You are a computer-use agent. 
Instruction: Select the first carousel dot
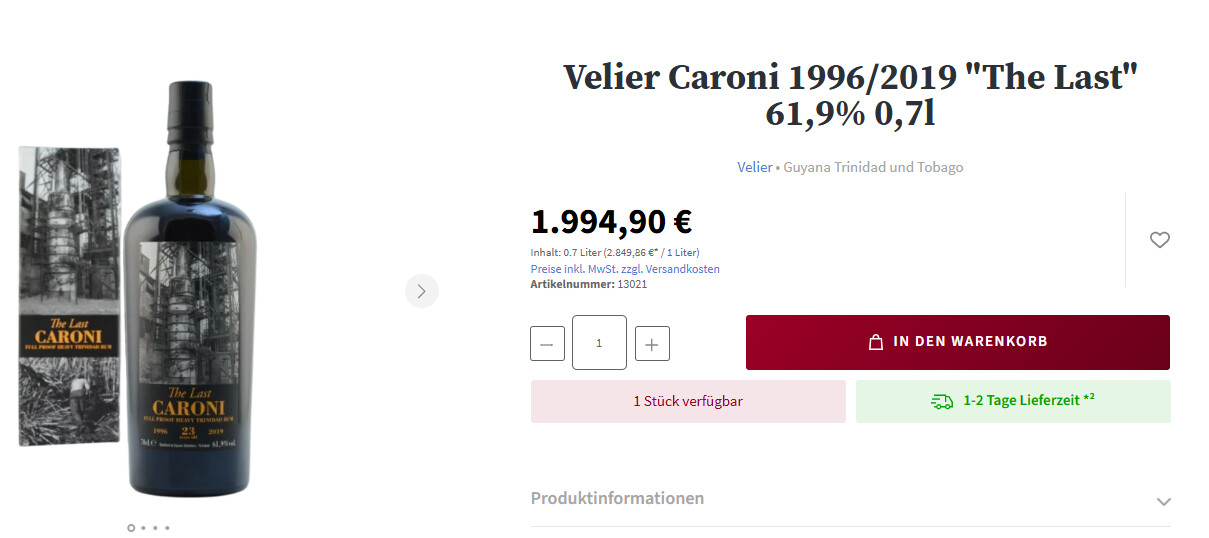(x=131, y=528)
